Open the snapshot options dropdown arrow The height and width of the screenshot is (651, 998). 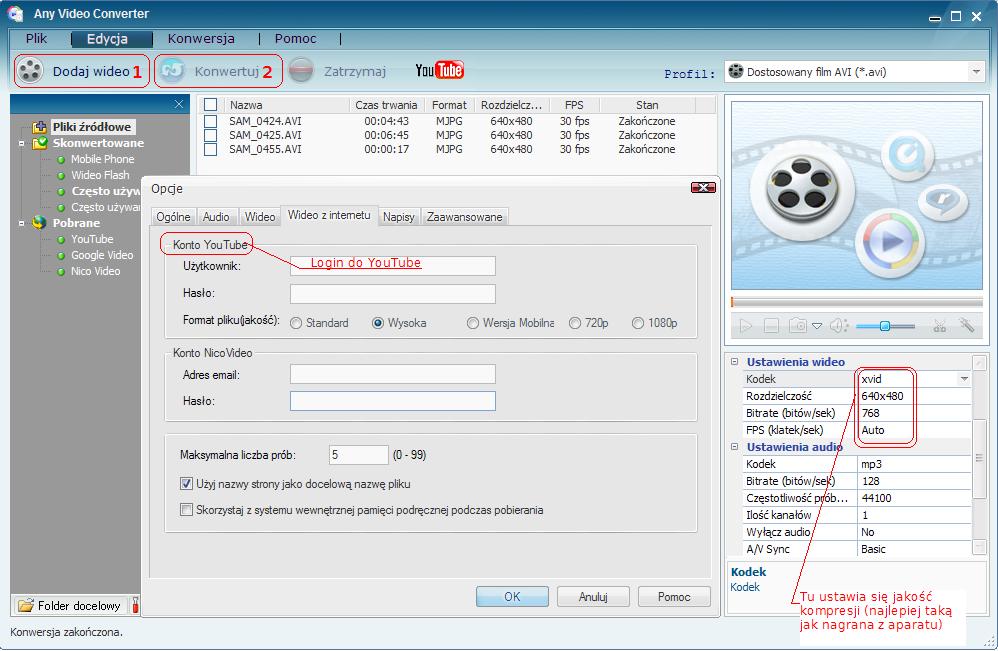tap(818, 325)
